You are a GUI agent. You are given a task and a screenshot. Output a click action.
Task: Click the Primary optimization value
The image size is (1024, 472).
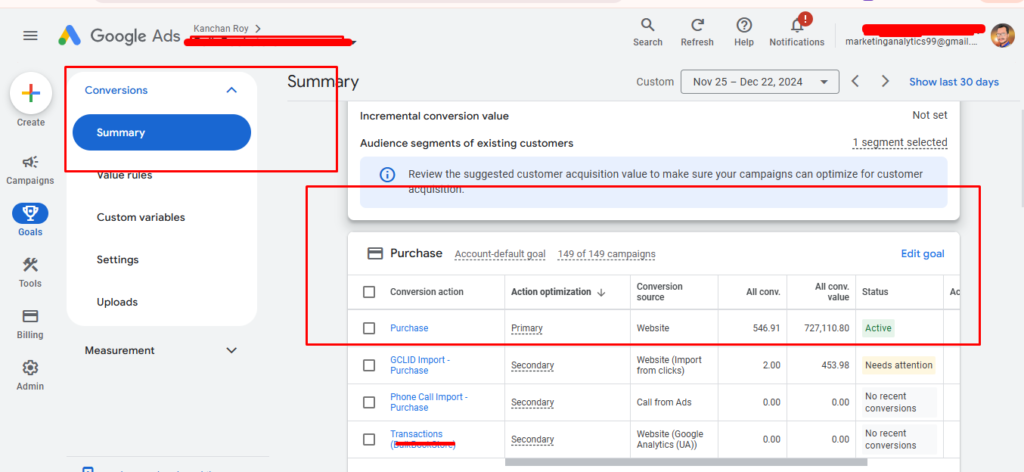(x=527, y=328)
